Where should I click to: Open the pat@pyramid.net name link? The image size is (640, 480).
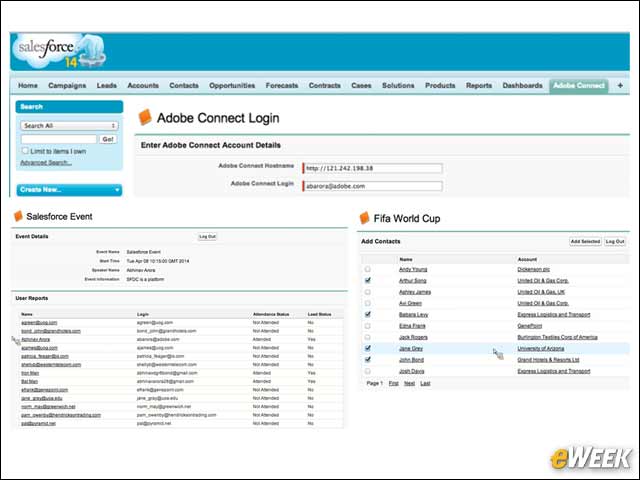pyautogui.click(x=38, y=423)
